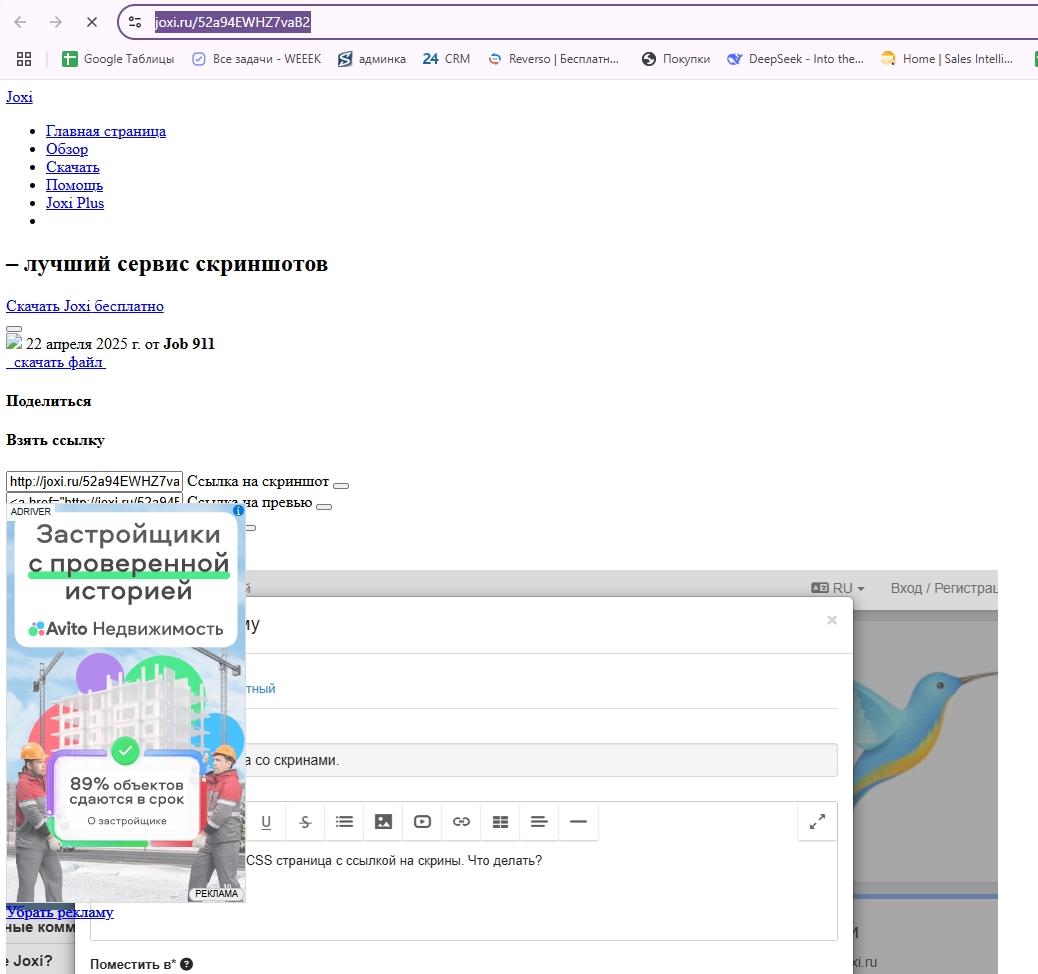This screenshot has width=1038, height=974.
Task: Toggle fullscreen editor with expand arrows
Action: 817,822
